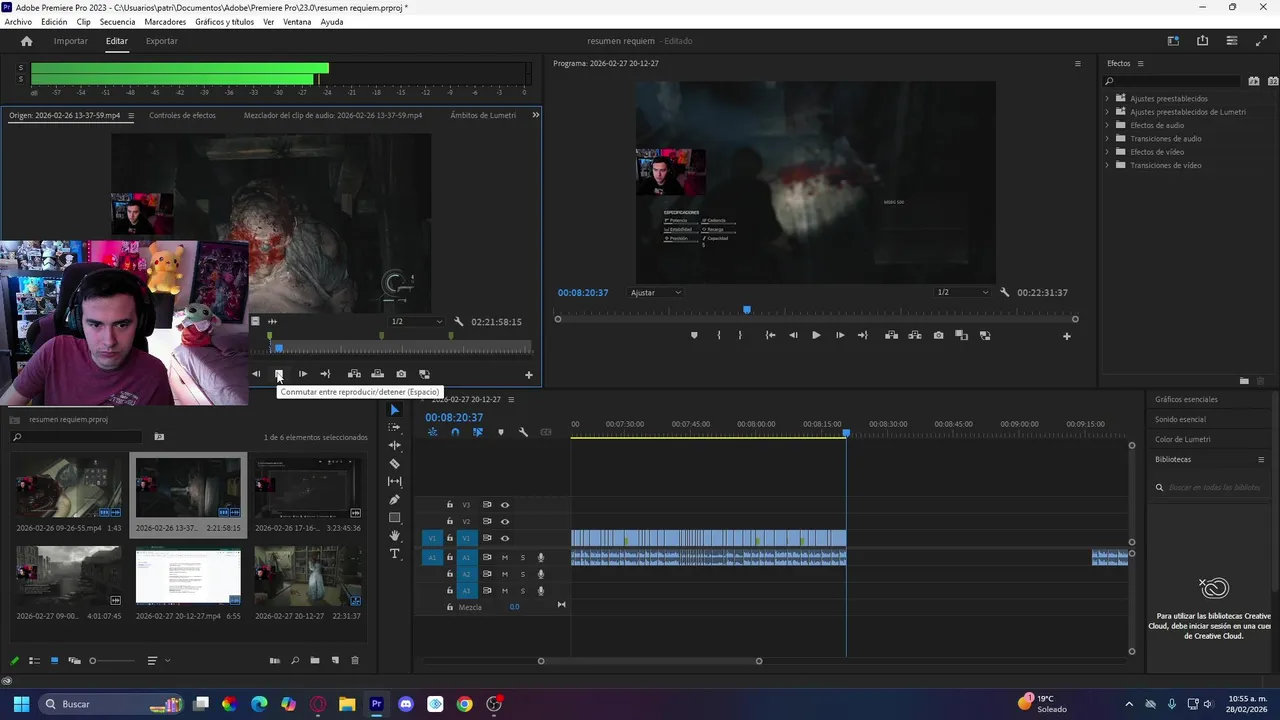Open the timeline settings wrench
Screen dimensions: 1280x720
point(522,432)
